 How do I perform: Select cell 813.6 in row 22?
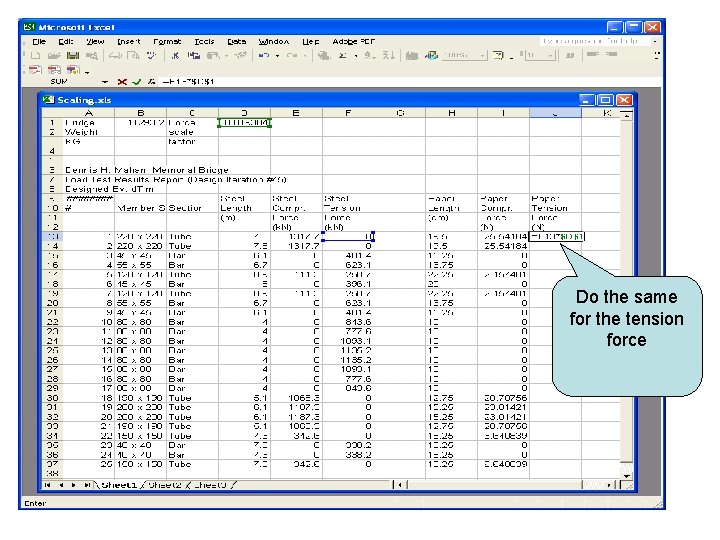tap(348, 322)
